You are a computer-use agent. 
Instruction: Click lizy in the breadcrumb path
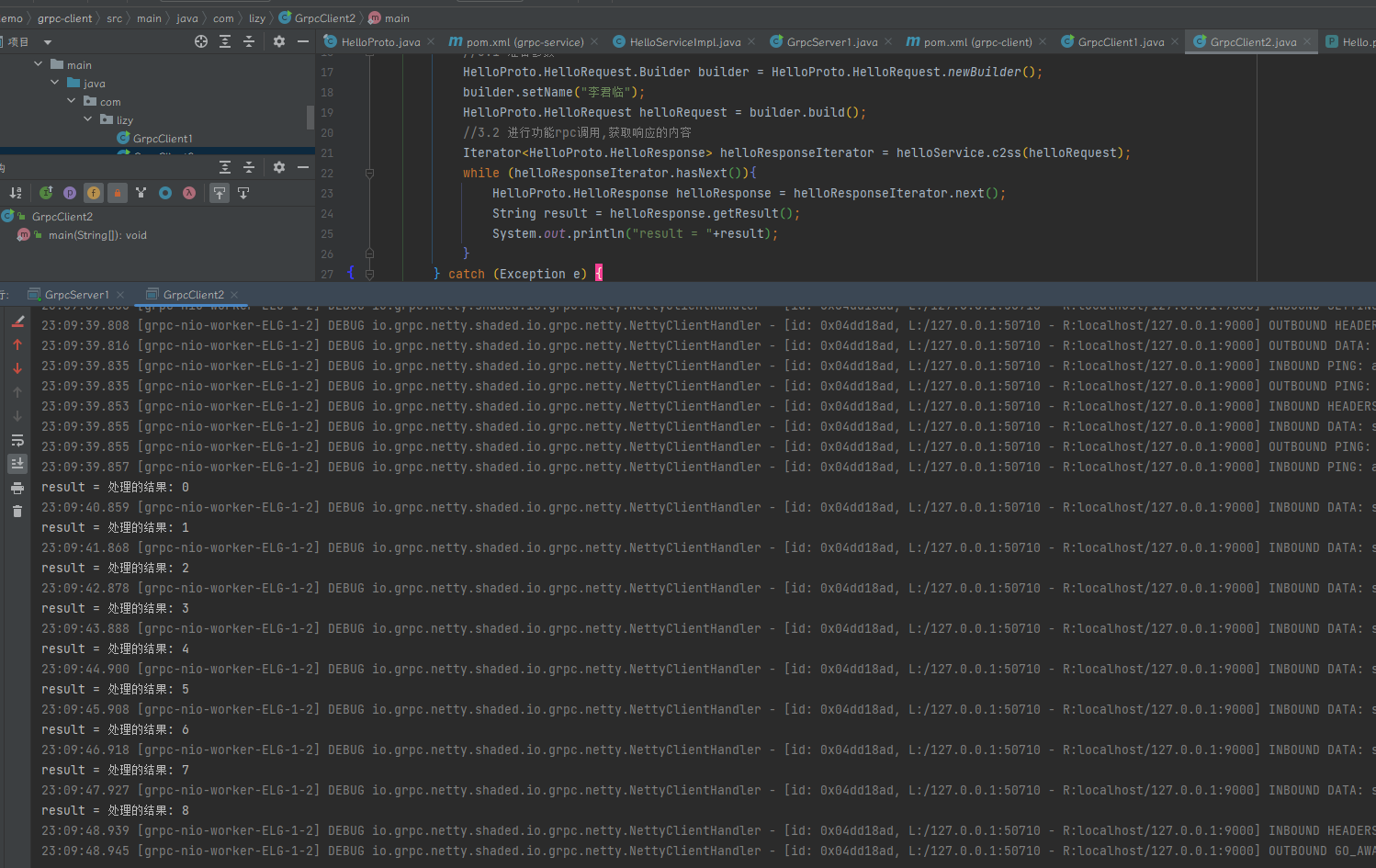pos(257,18)
